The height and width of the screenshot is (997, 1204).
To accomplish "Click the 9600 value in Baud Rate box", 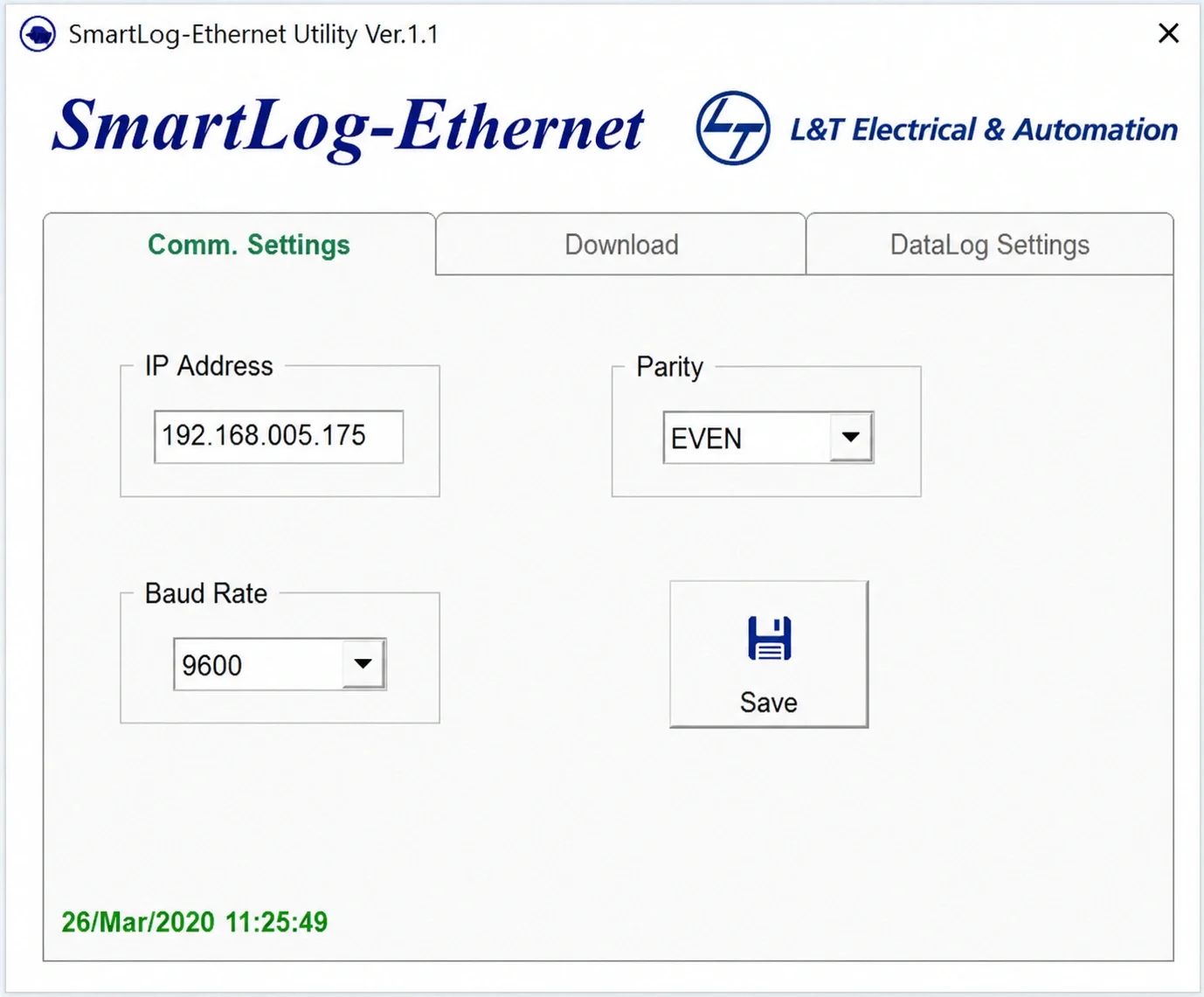I will (211, 665).
